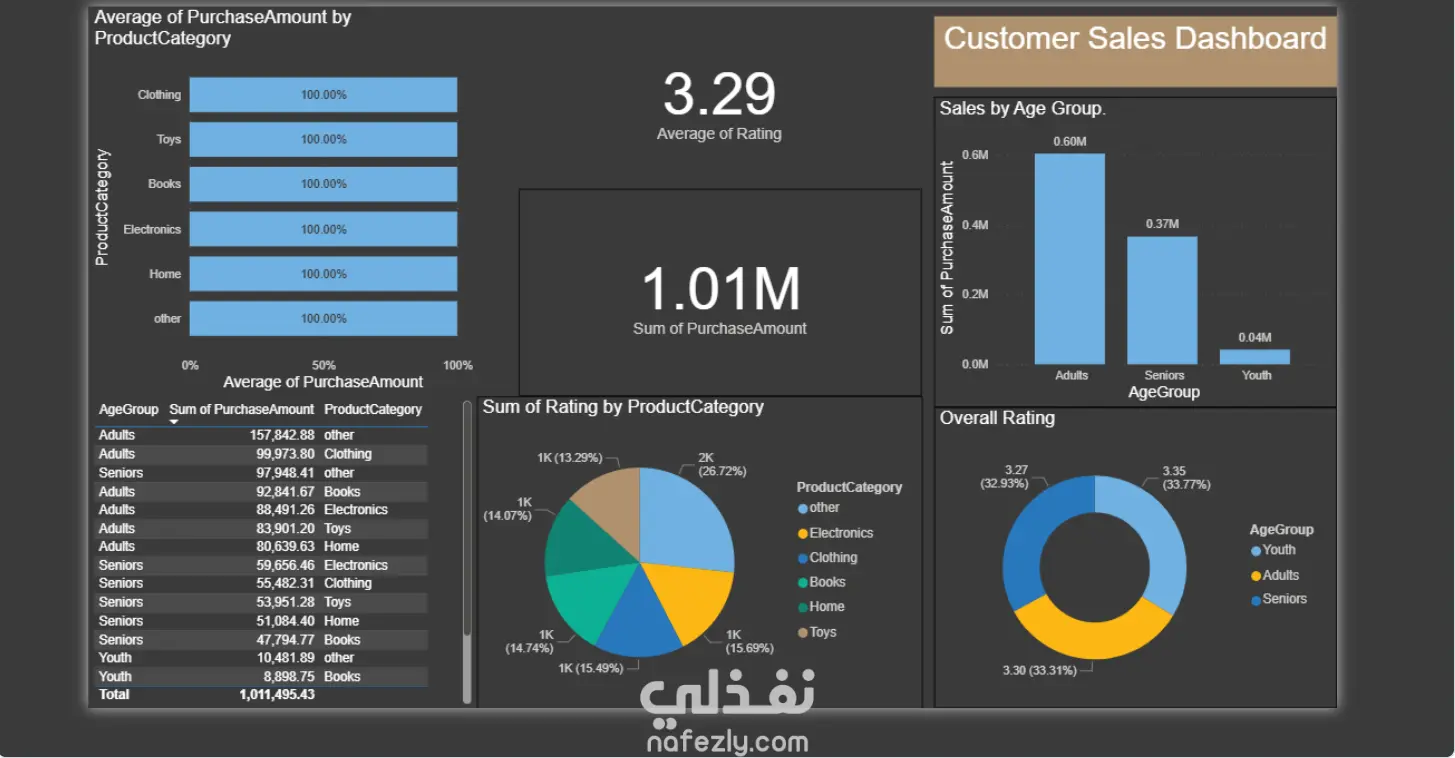
Task: Select the Electronics legend swatch
Action: (803, 534)
